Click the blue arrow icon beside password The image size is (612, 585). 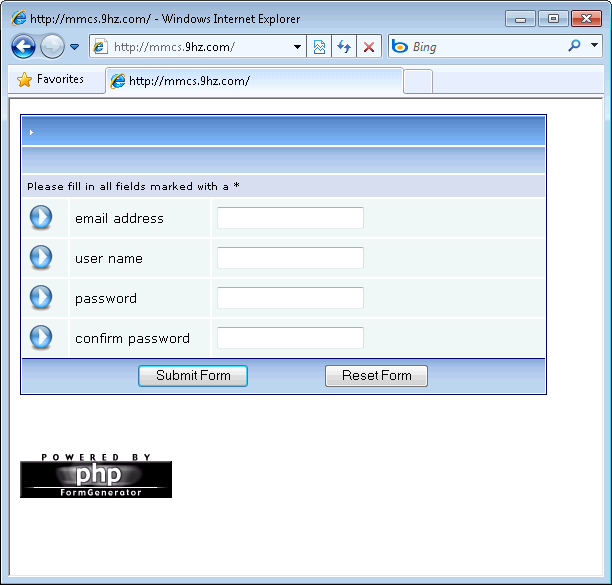point(41,297)
